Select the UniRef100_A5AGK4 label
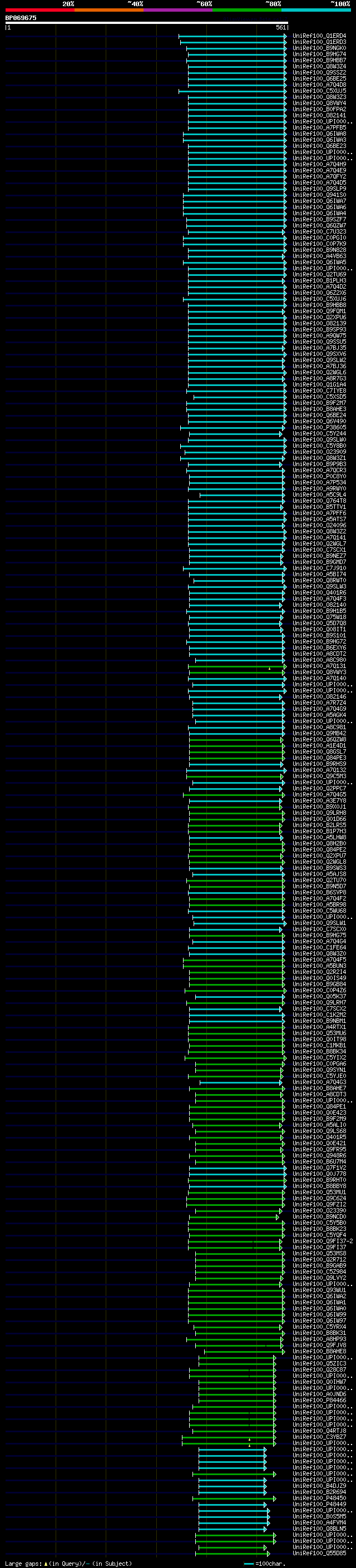This screenshot has height=1568, width=356. (319, 715)
